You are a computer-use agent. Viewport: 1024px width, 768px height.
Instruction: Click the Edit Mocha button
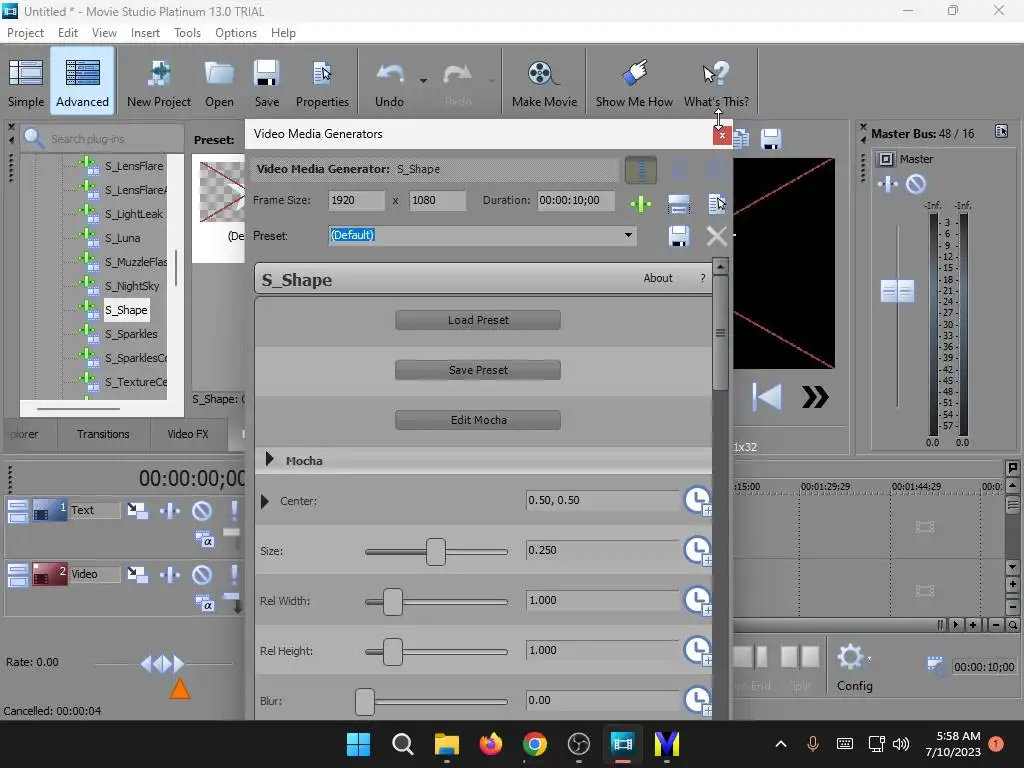tap(478, 420)
